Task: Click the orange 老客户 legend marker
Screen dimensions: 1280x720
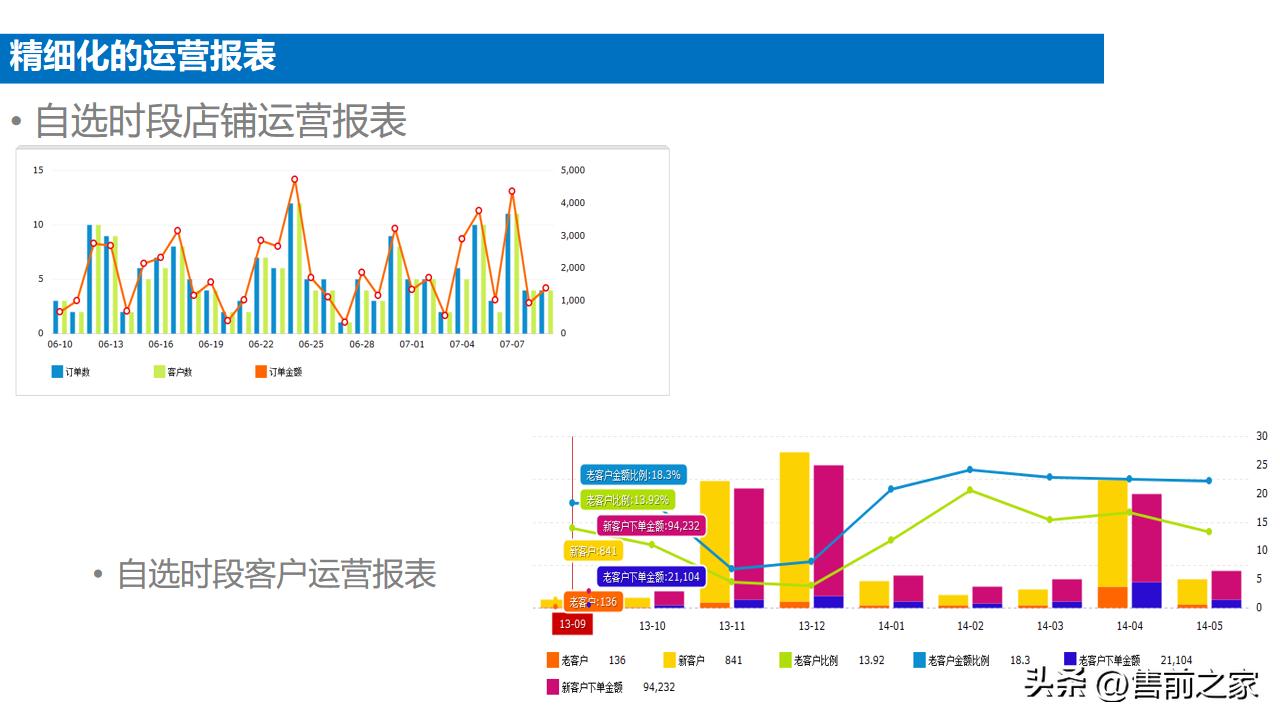Action: (x=551, y=660)
